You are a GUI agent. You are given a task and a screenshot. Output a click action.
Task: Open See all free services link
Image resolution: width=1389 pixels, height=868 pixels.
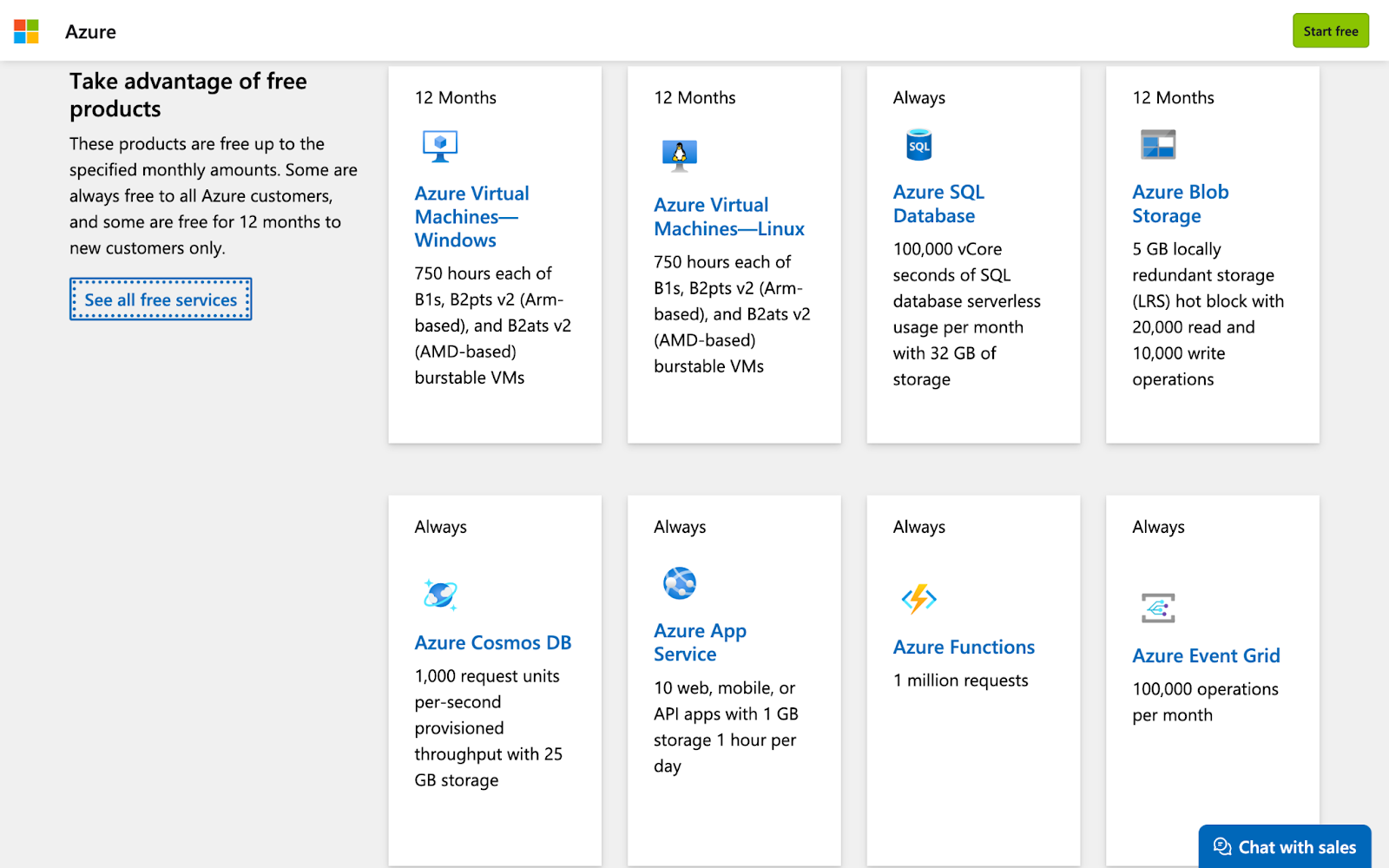click(x=161, y=299)
